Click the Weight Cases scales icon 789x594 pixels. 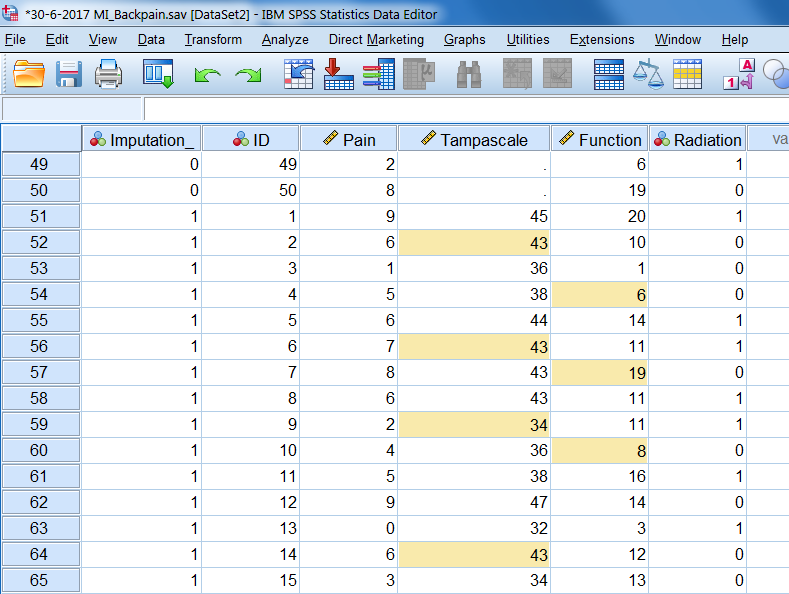coord(649,73)
